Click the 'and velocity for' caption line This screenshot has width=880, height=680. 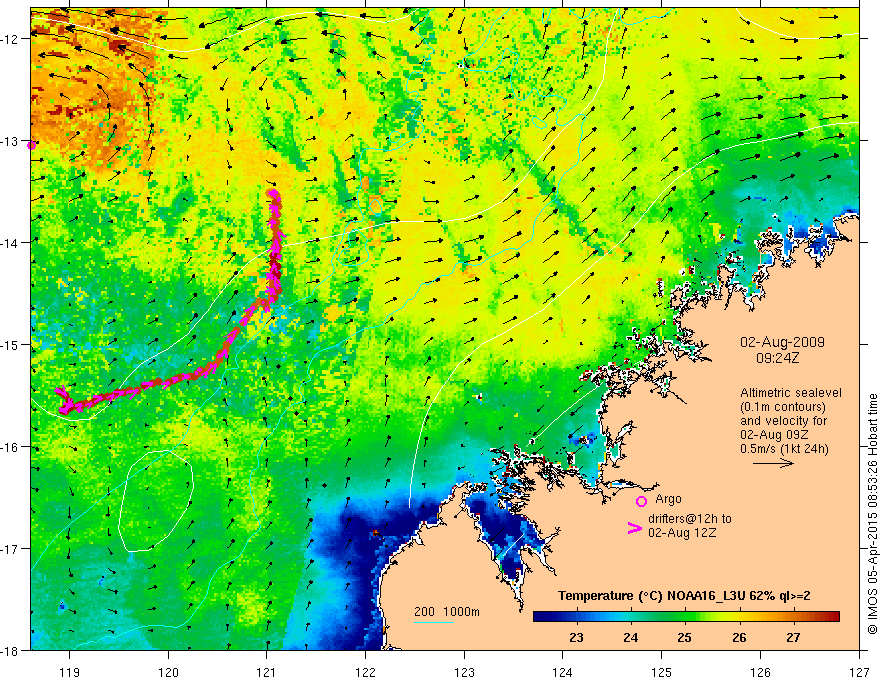tap(783, 420)
